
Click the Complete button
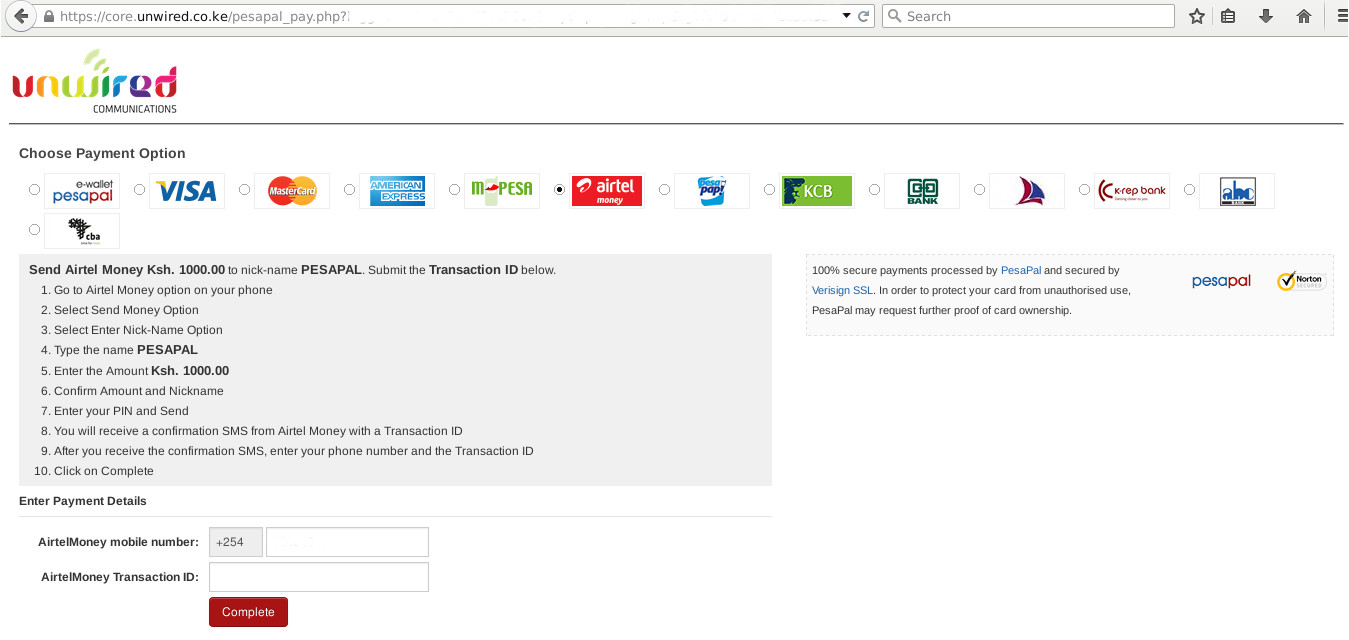pos(248,612)
